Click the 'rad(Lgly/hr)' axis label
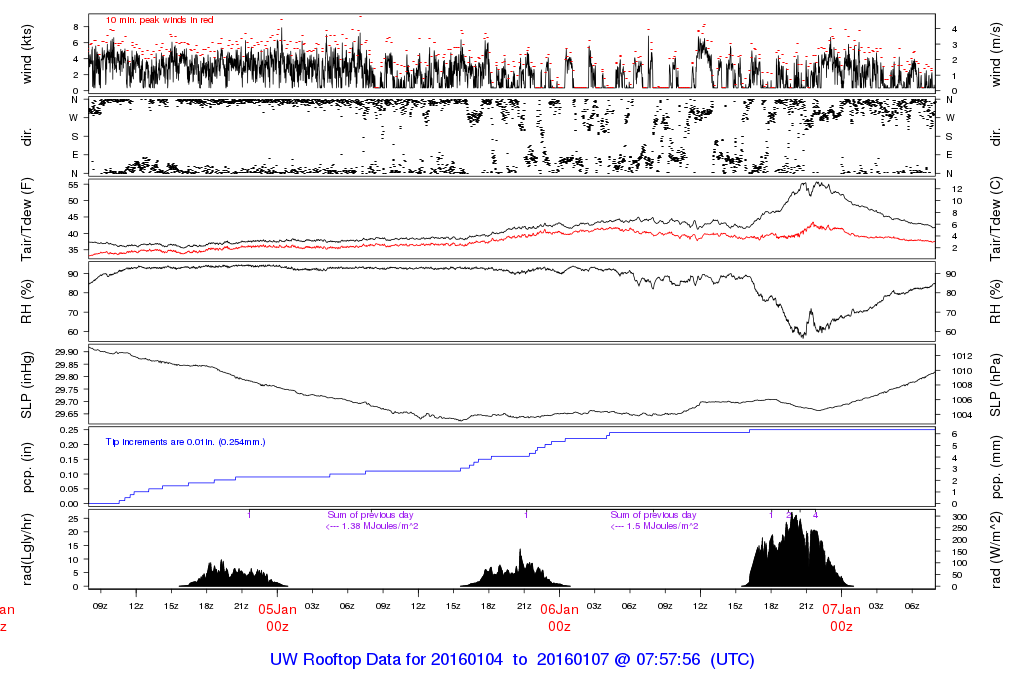The width and height of the screenshot is (1024, 700). 27,549
